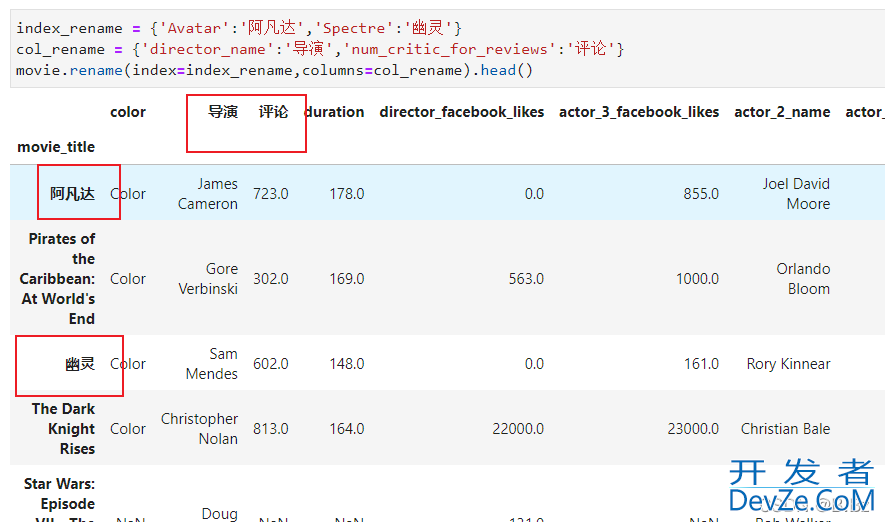Select the 阿凡达 row label
The width and height of the screenshot is (885, 522).
72,194
